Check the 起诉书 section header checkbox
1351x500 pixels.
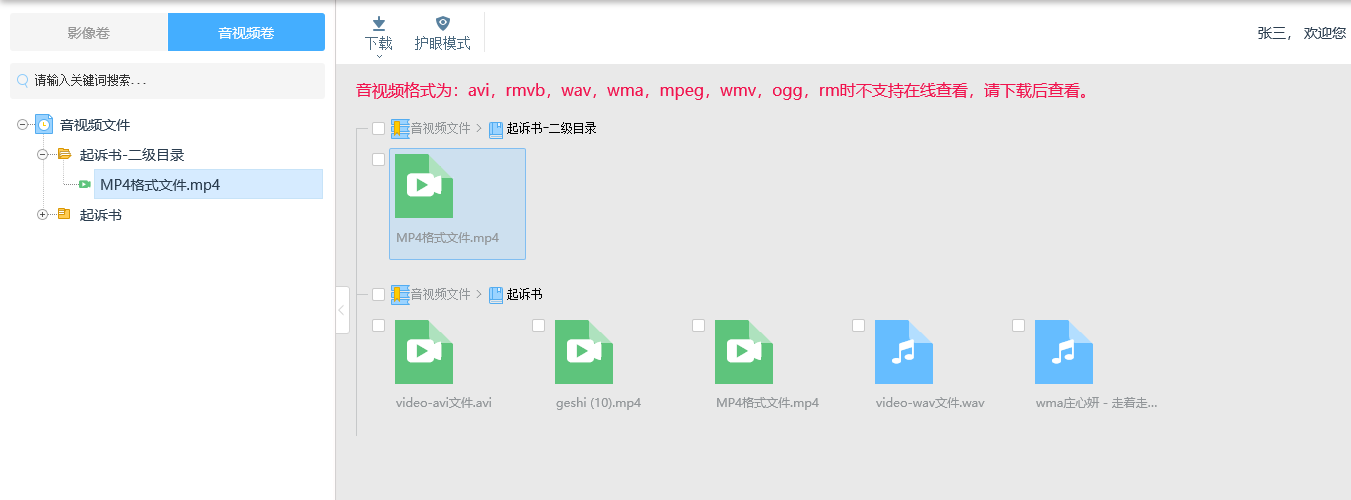click(378, 294)
